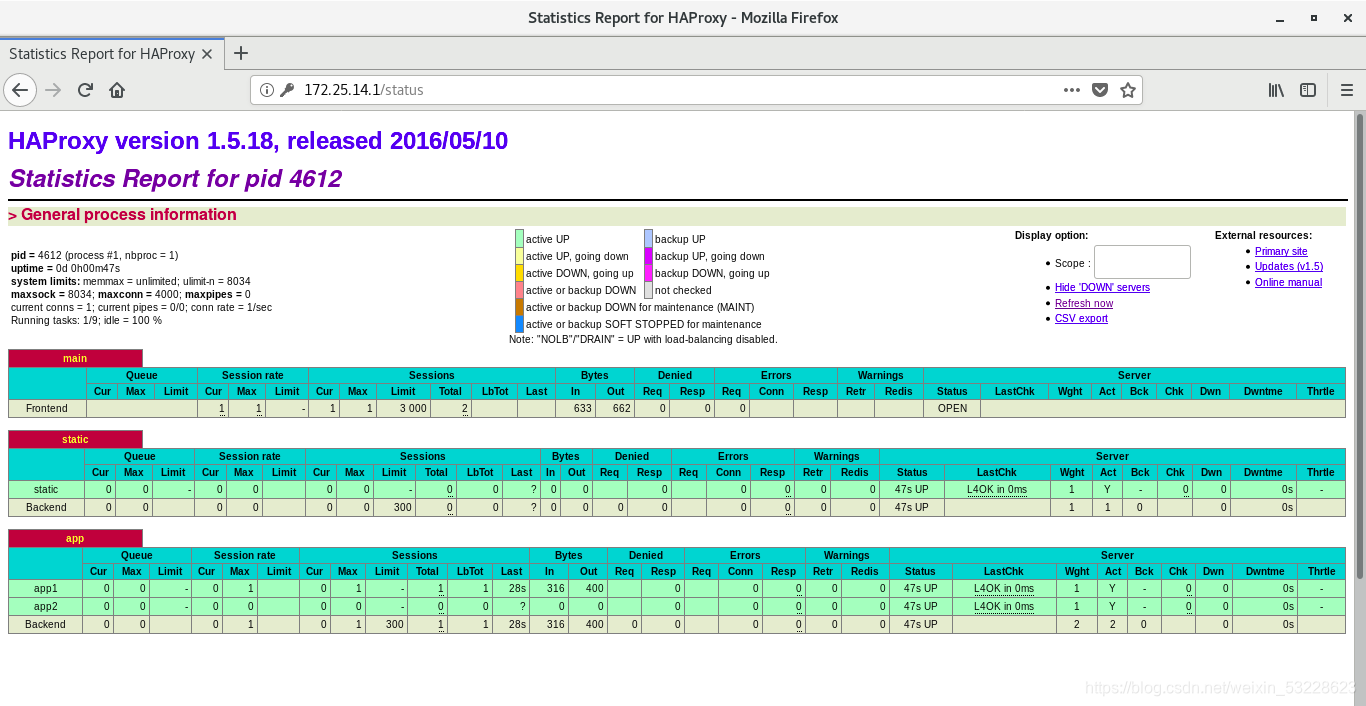Click the 'static' proxy title label
This screenshot has width=1366, height=706.
[x=75, y=439]
